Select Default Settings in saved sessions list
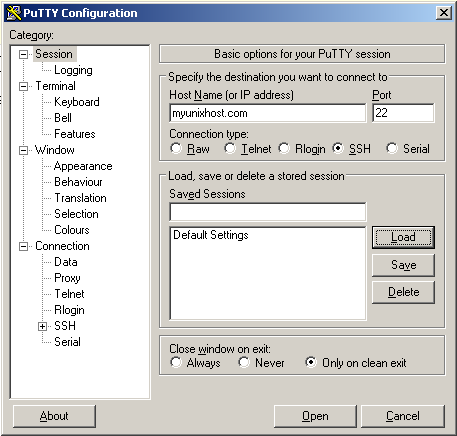457x436 pixels. 211,235
